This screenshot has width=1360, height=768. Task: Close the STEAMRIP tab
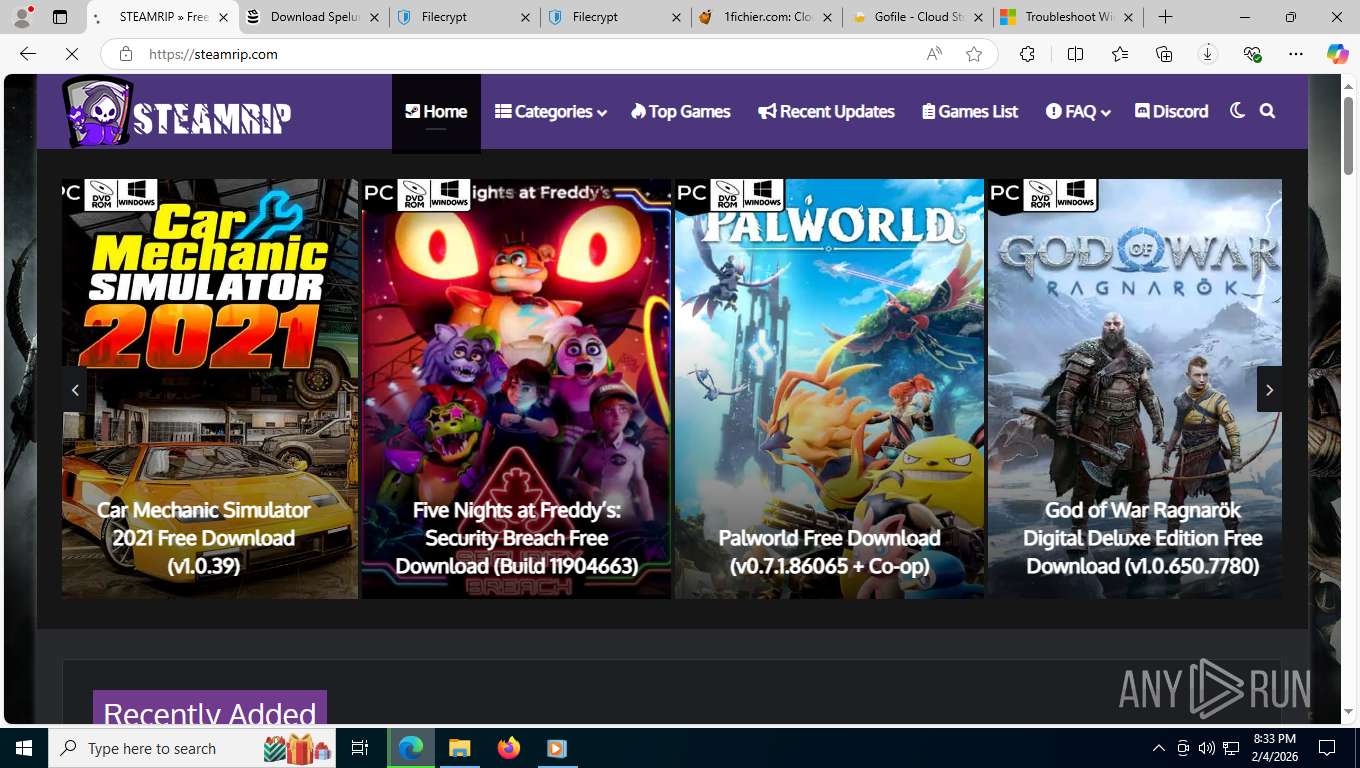224,17
